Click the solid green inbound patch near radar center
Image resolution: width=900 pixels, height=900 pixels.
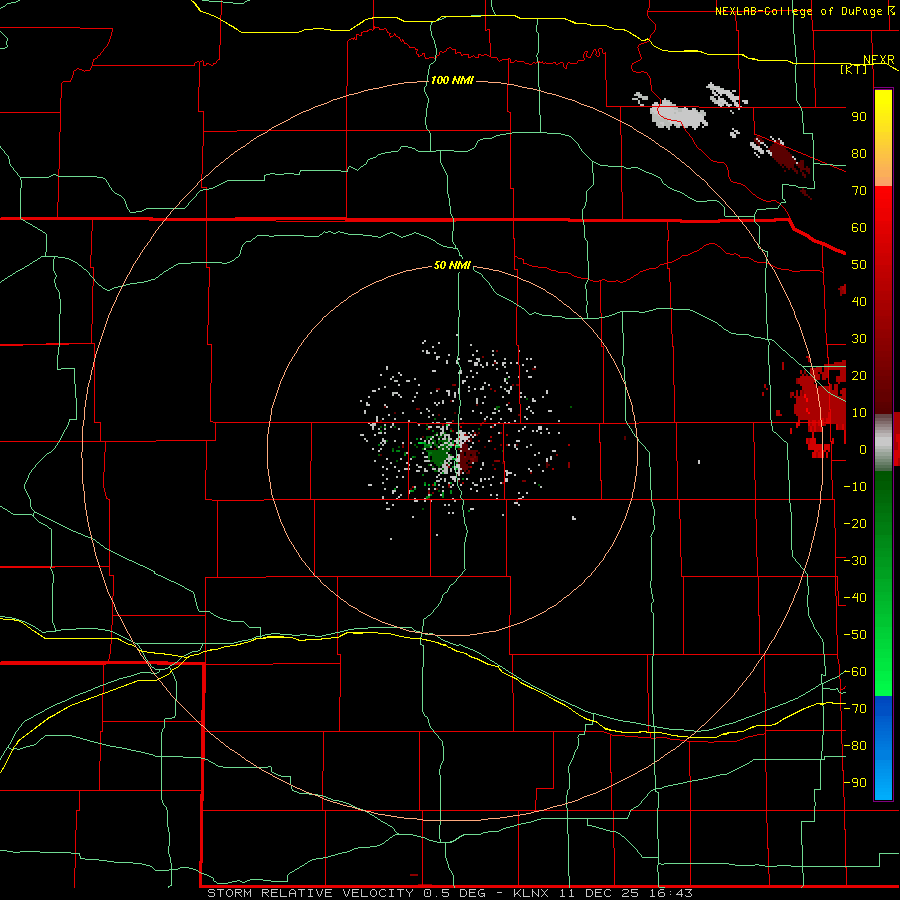pos(438,456)
